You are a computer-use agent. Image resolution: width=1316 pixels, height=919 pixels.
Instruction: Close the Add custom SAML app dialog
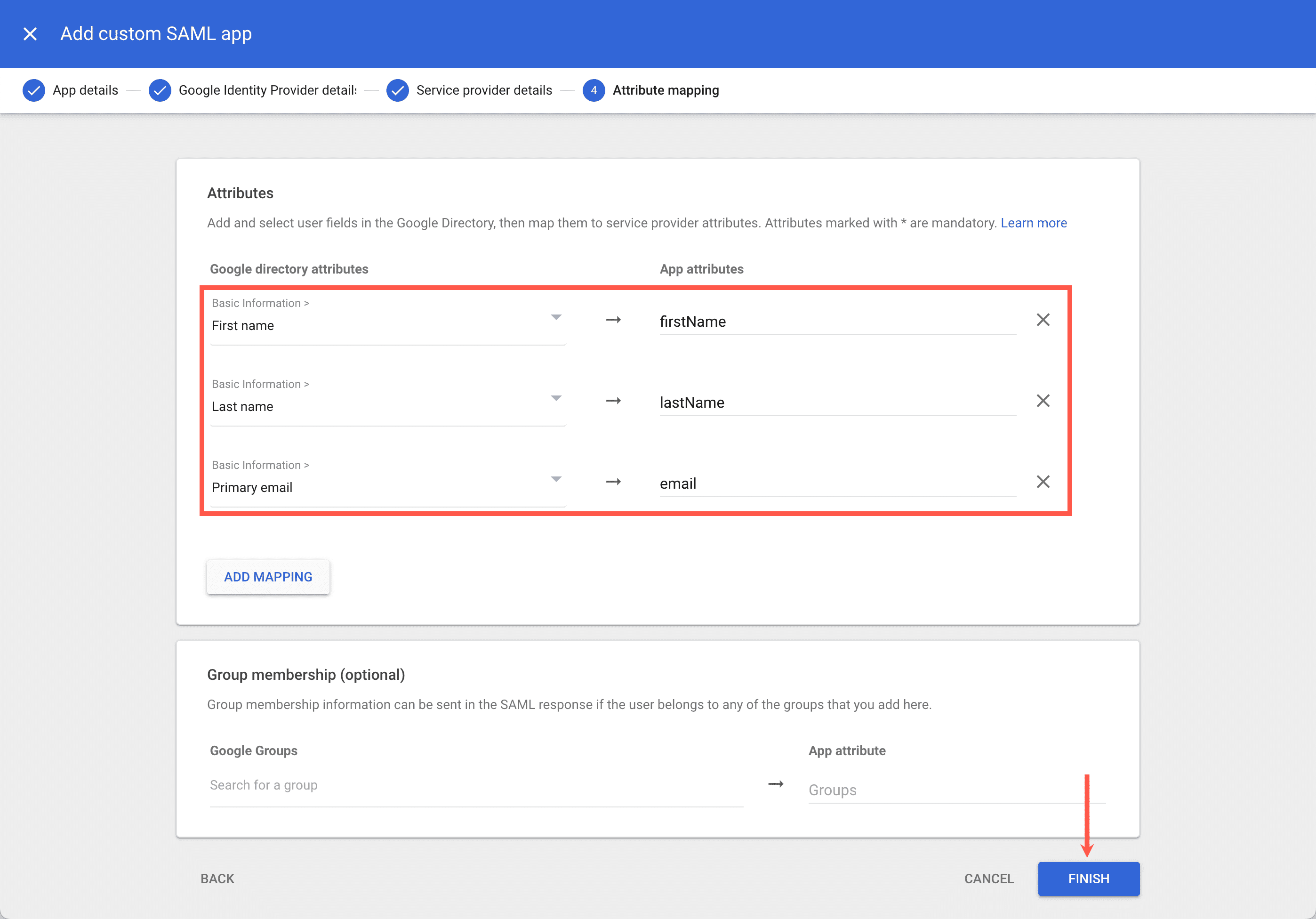click(x=30, y=33)
